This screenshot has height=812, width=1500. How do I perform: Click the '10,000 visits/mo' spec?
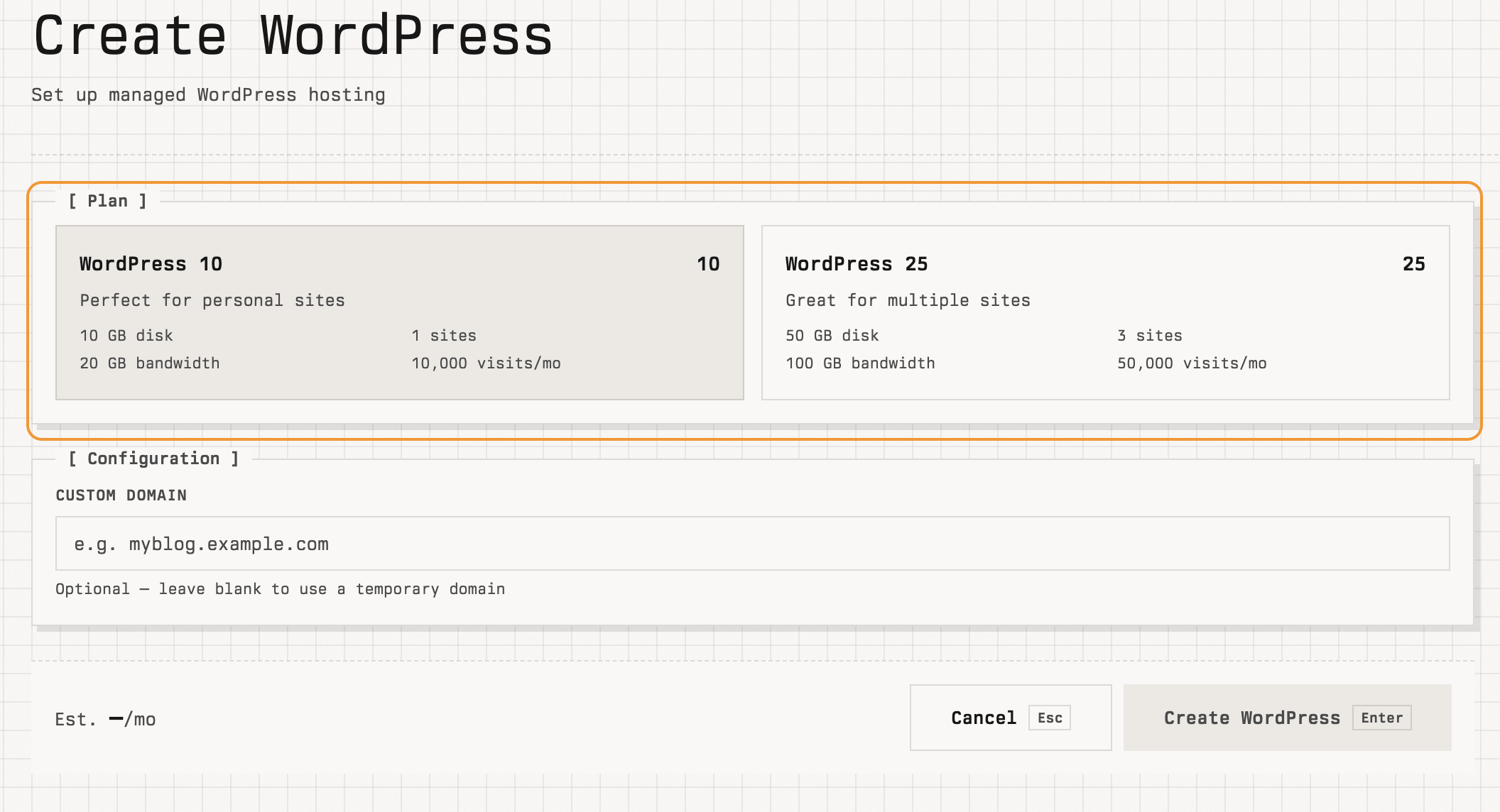point(486,363)
